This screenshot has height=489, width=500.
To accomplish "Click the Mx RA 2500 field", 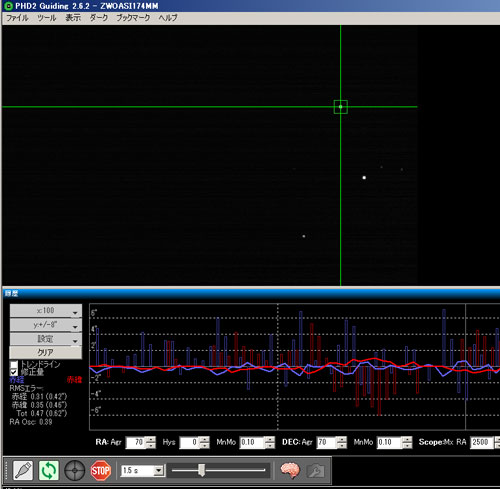I will pos(482,442).
